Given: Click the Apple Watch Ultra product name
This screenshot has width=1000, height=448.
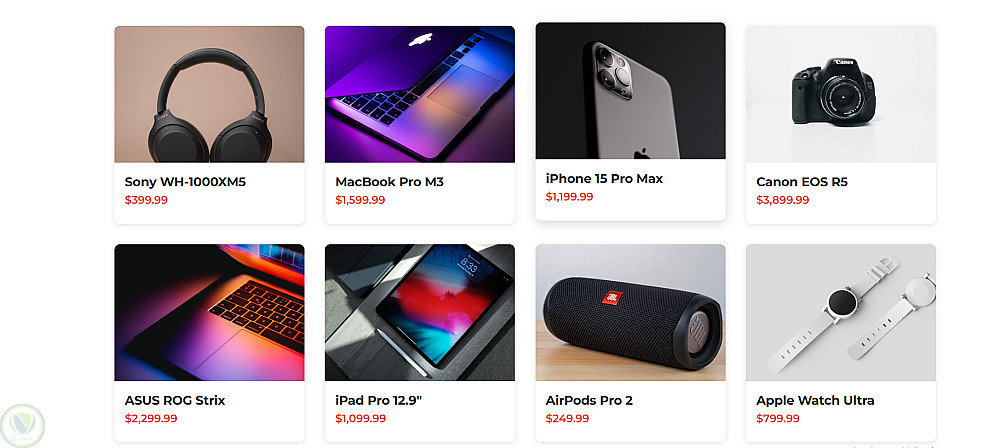Looking at the screenshot, I should click(x=815, y=401).
